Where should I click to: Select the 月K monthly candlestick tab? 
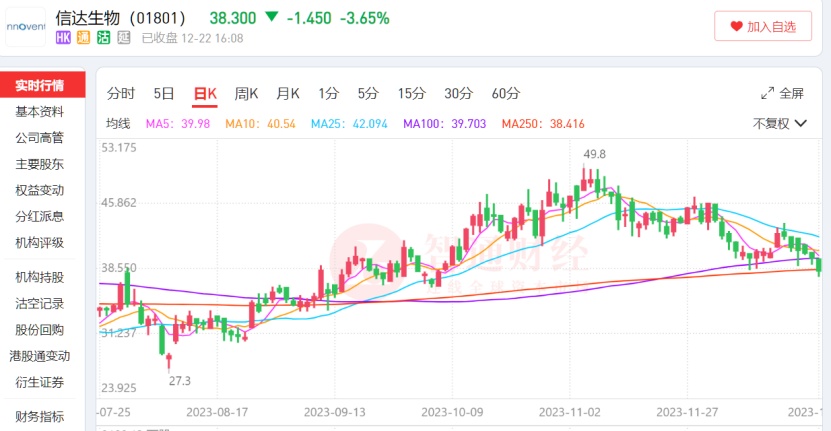(288, 93)
